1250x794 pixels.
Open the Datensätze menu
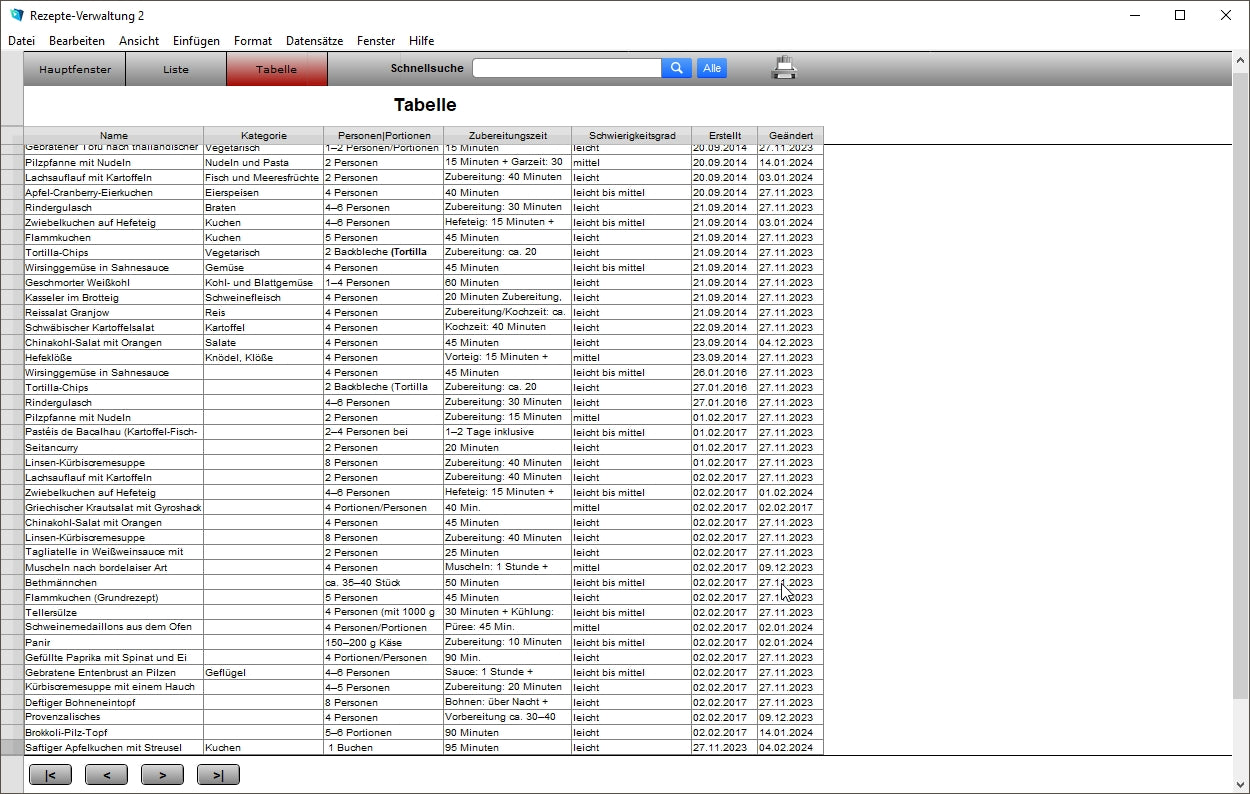pyautogui.click(x=314, y=41)
